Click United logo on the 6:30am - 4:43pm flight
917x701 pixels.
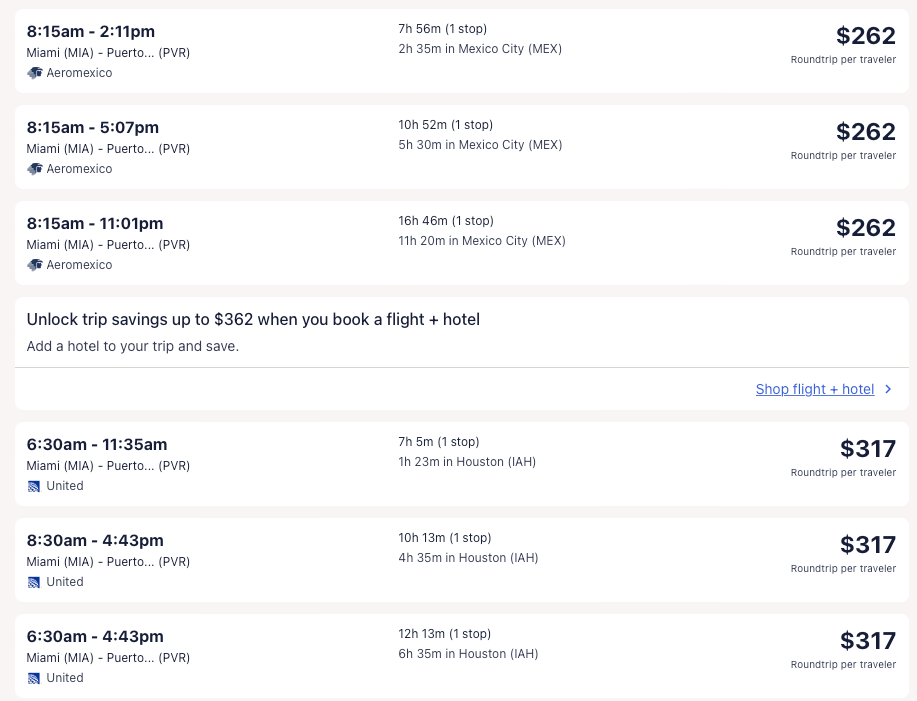pos(34,678)
